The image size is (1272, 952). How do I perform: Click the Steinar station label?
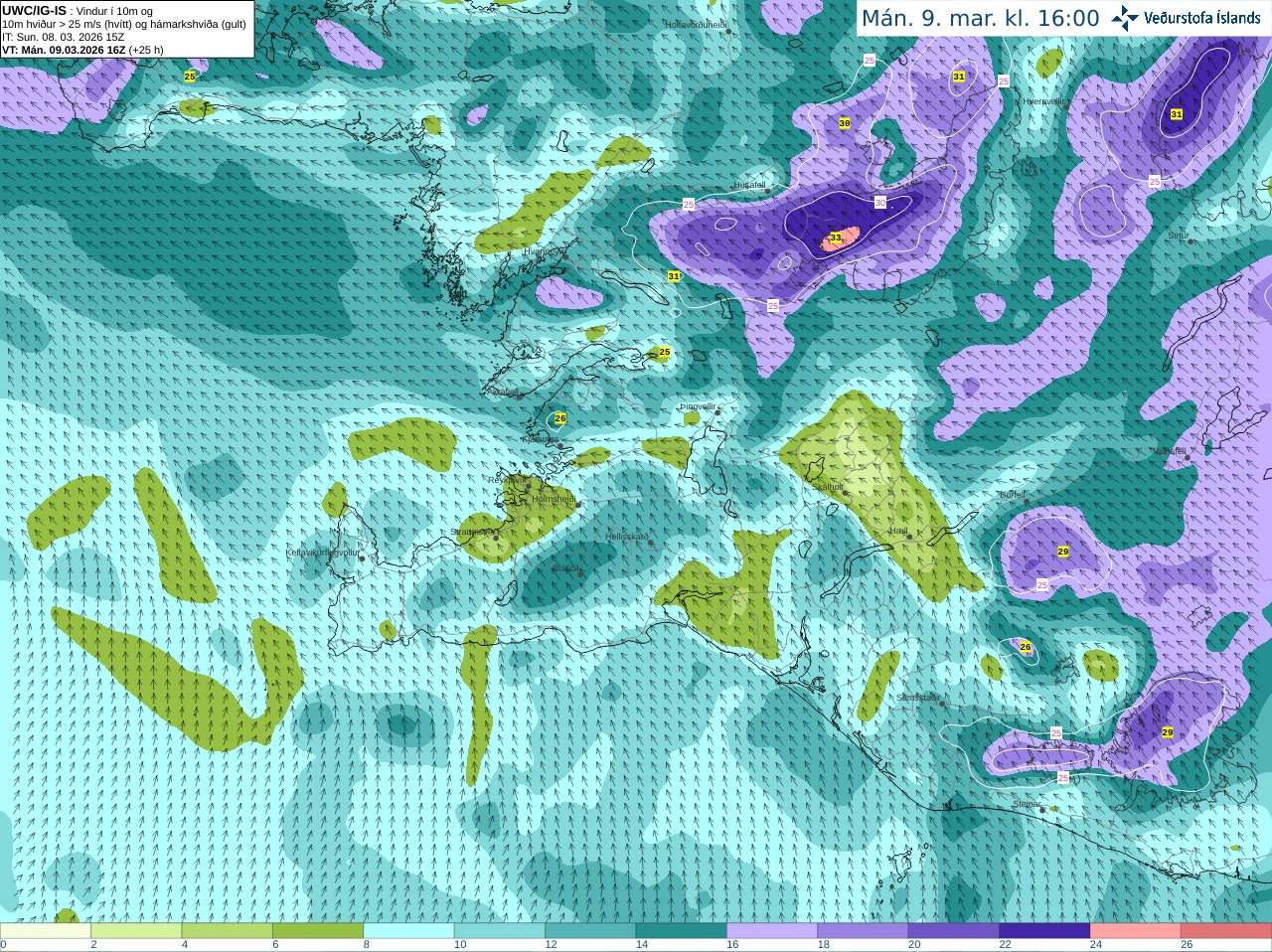point(1027,804)
